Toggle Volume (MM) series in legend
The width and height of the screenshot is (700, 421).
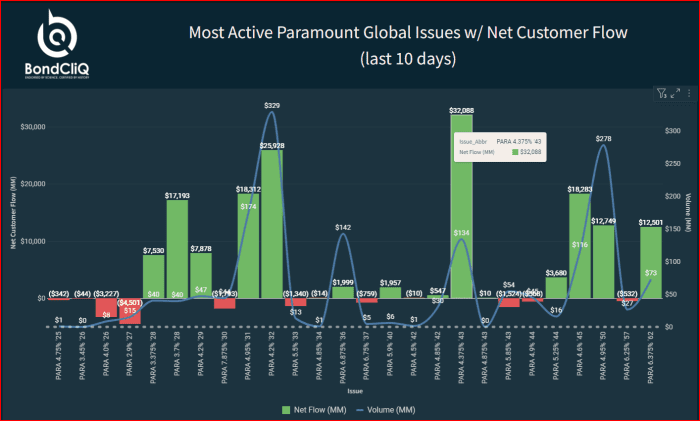386,410
